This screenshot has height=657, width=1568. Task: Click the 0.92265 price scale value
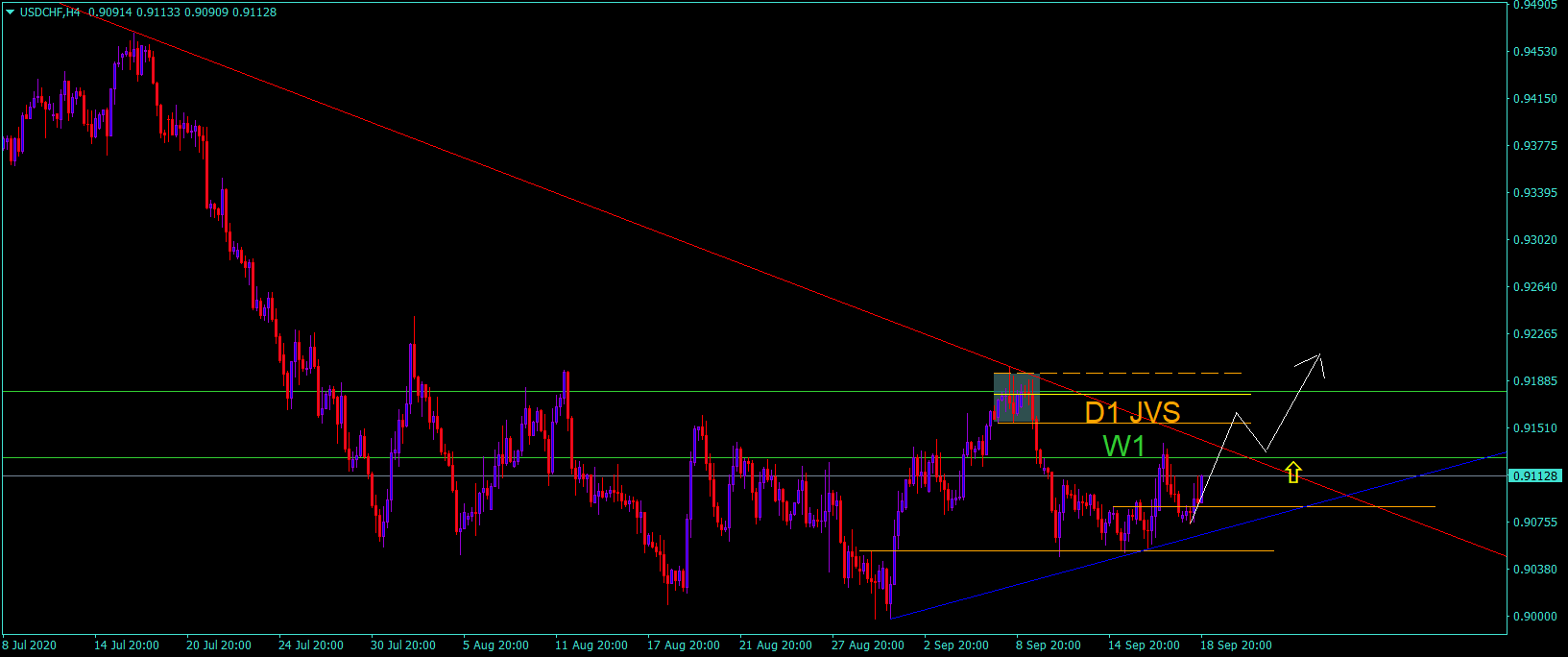click(x=1535, y=334)
